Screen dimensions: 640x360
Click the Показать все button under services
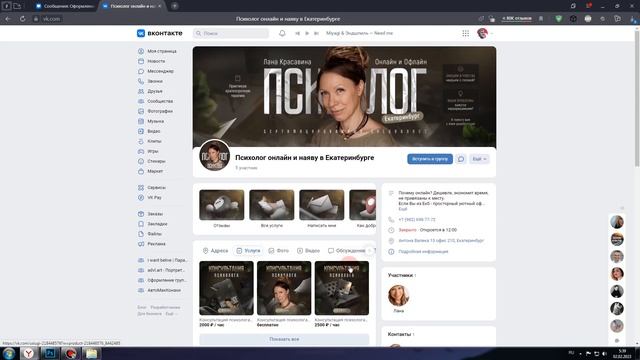click(284, 339)
